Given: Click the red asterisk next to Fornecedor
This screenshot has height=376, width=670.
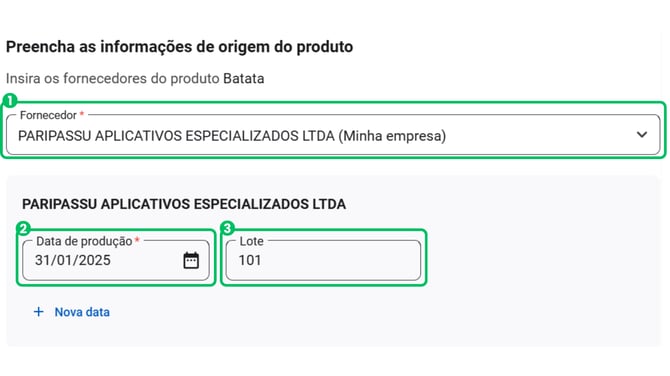Looking at the screenshot, I should coord(82,114).
